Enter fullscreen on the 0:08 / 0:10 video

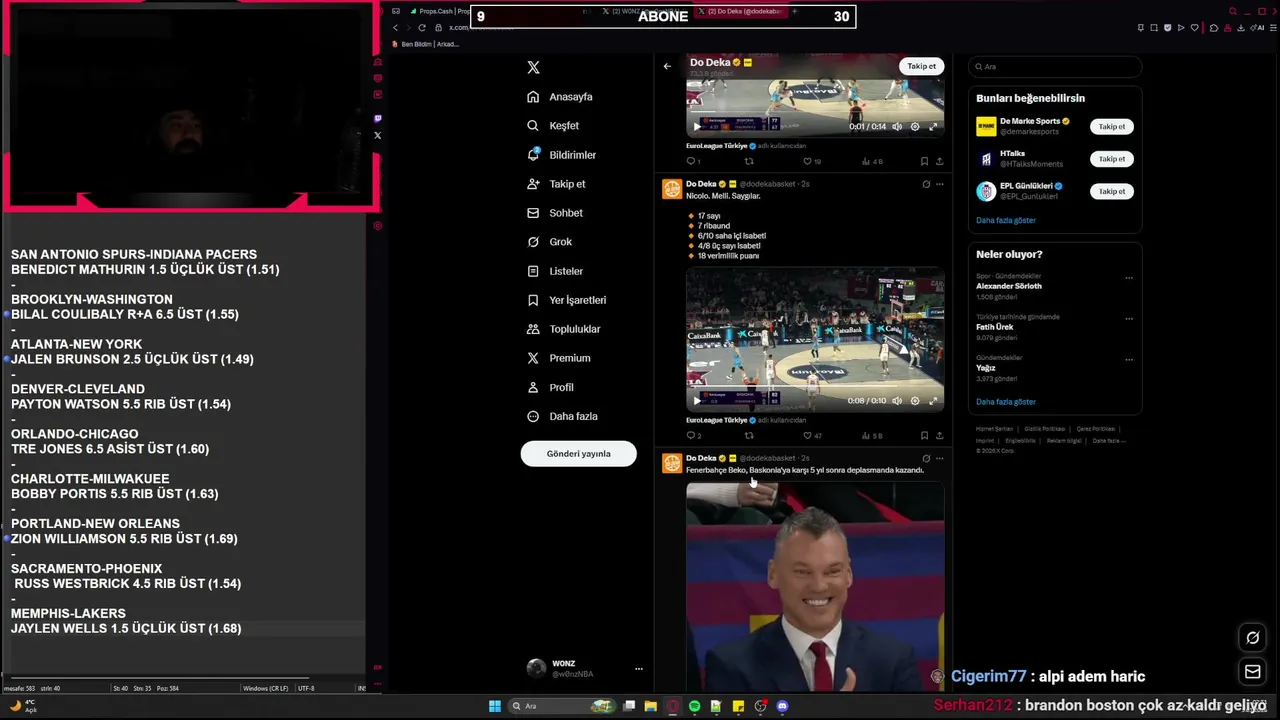pos(933,401)
